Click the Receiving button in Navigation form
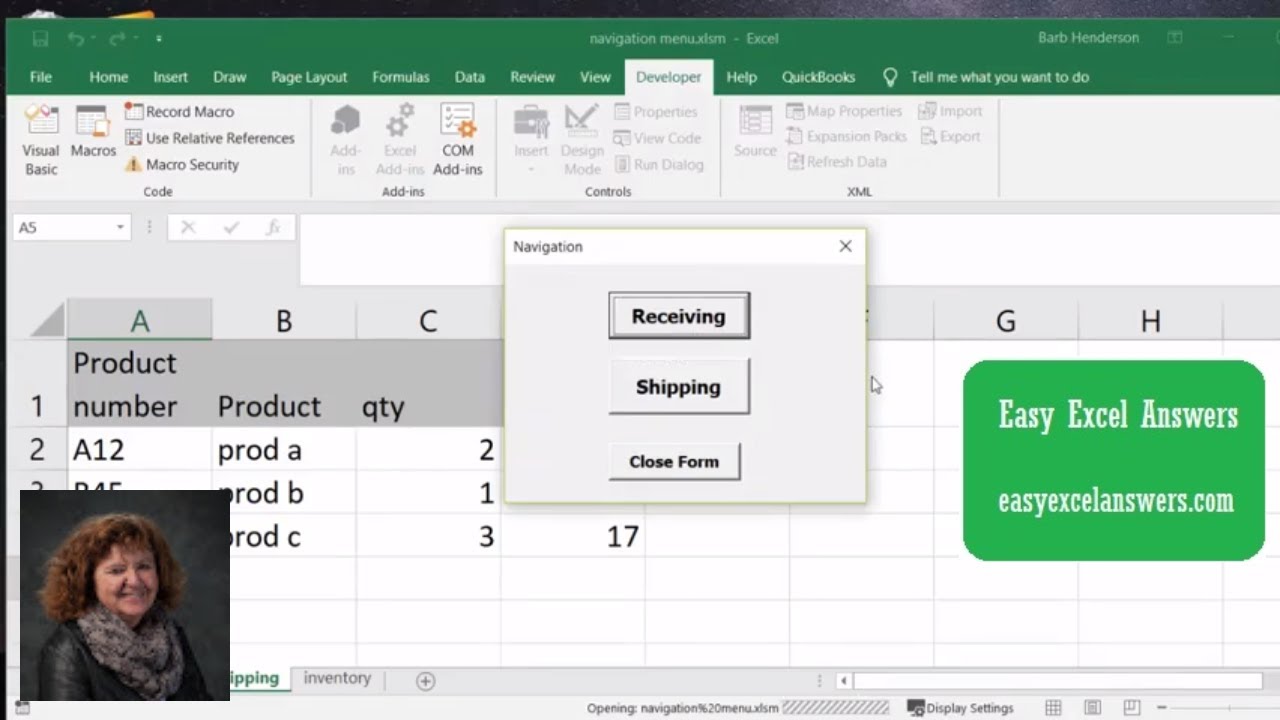The width and height of the screenshot is (1280, 720). pos(679,316)
